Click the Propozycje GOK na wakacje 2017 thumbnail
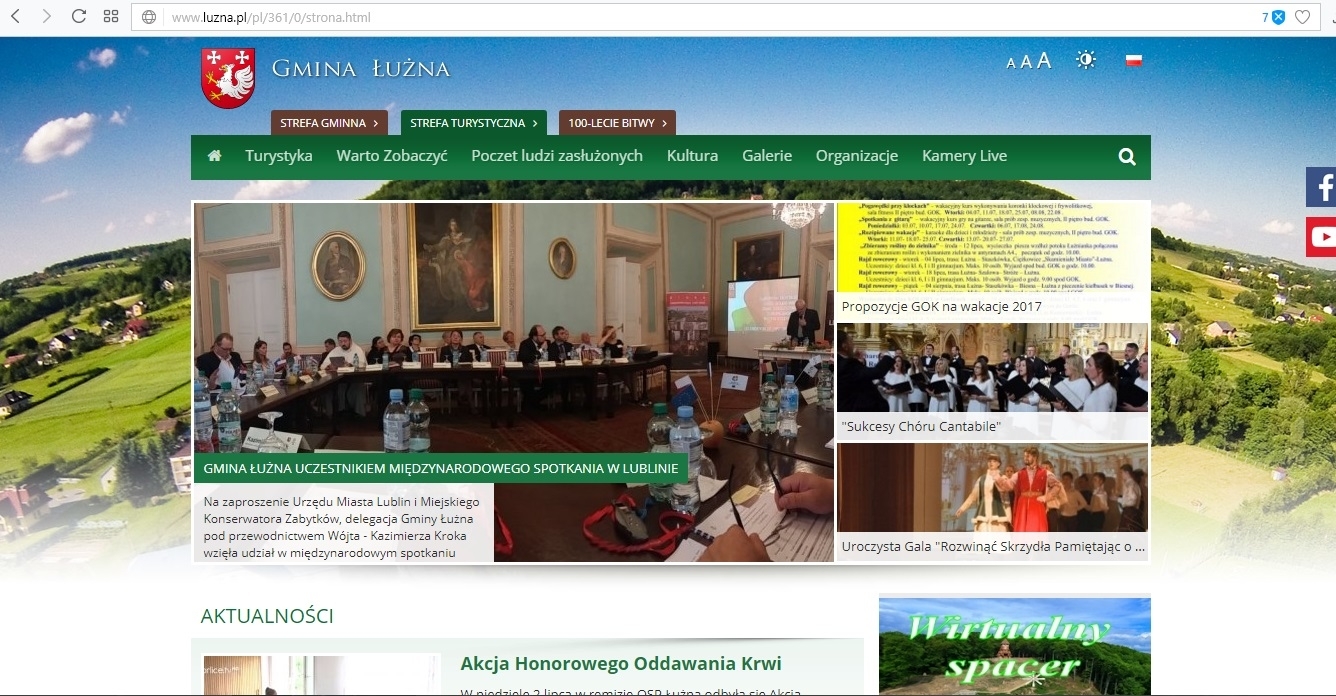This screenshot has height=696, width=1336. click(x=992, y=260)
